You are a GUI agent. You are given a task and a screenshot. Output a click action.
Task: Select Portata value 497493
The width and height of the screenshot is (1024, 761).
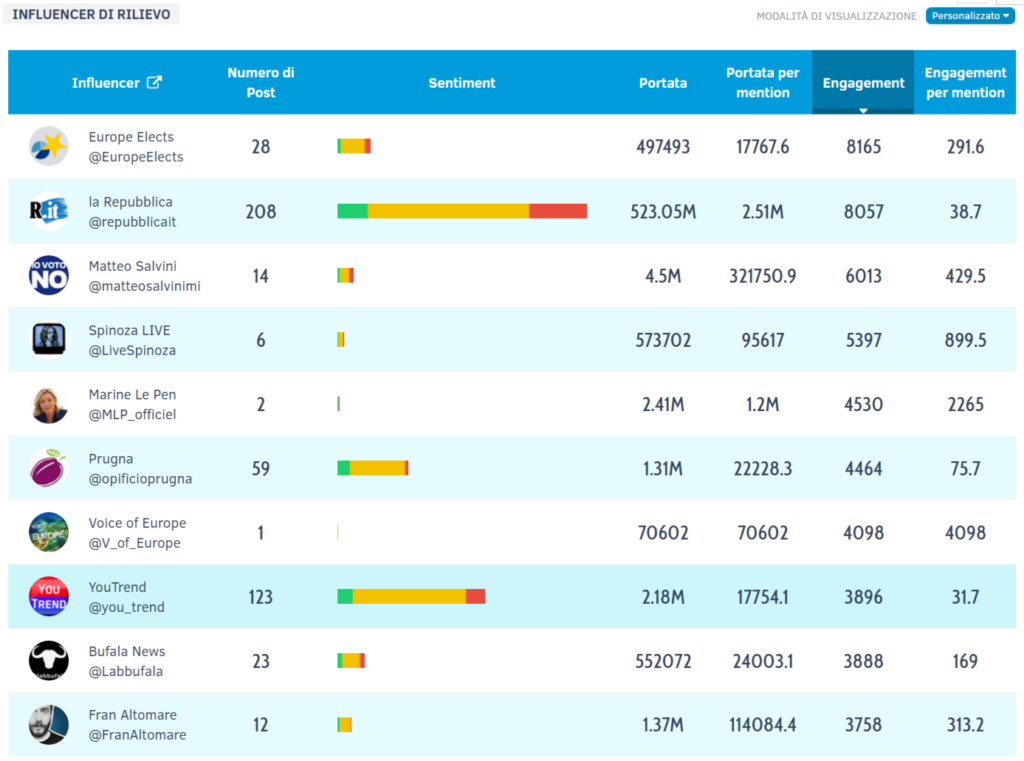pyautogui.click(x=663, y=147)
